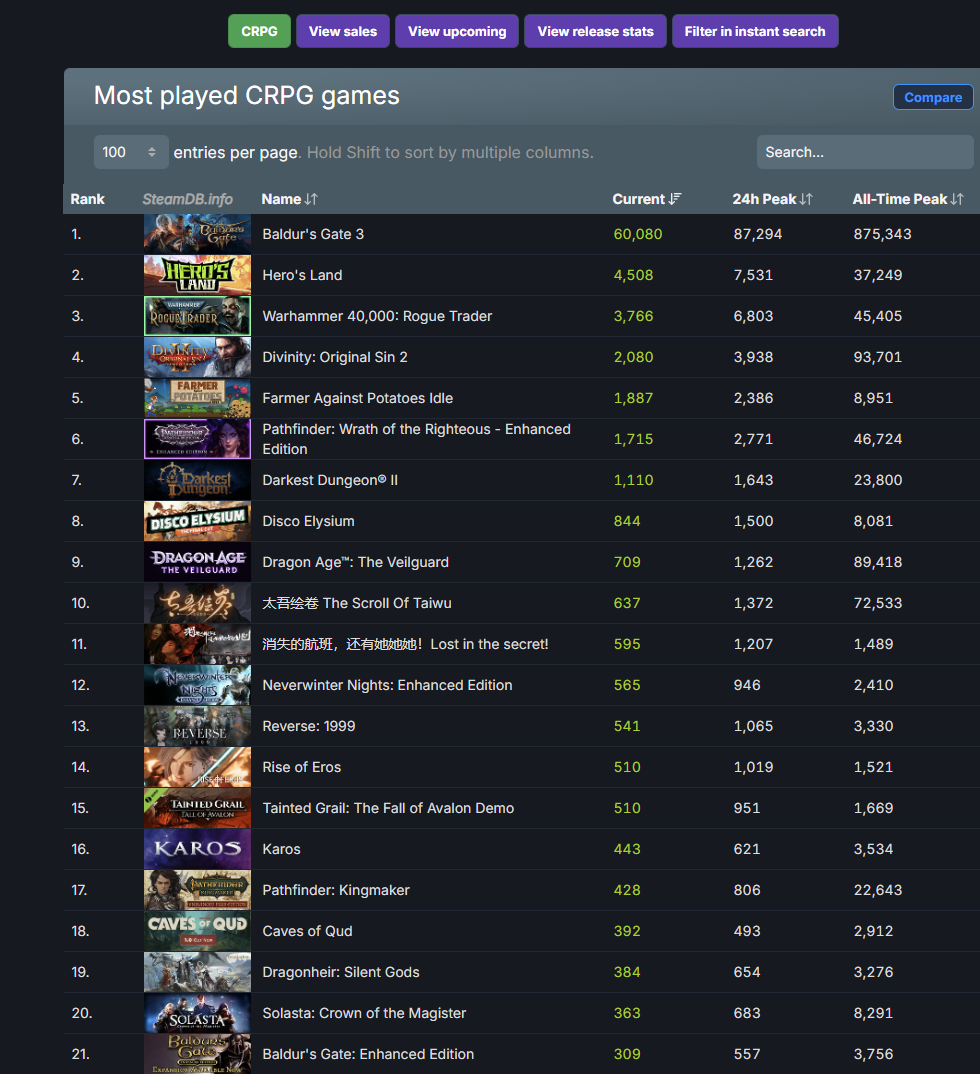980x1074 pixels.
Task: Open the Scroll Of Taiwu thumbnail
Action: (x=197, y=603)
